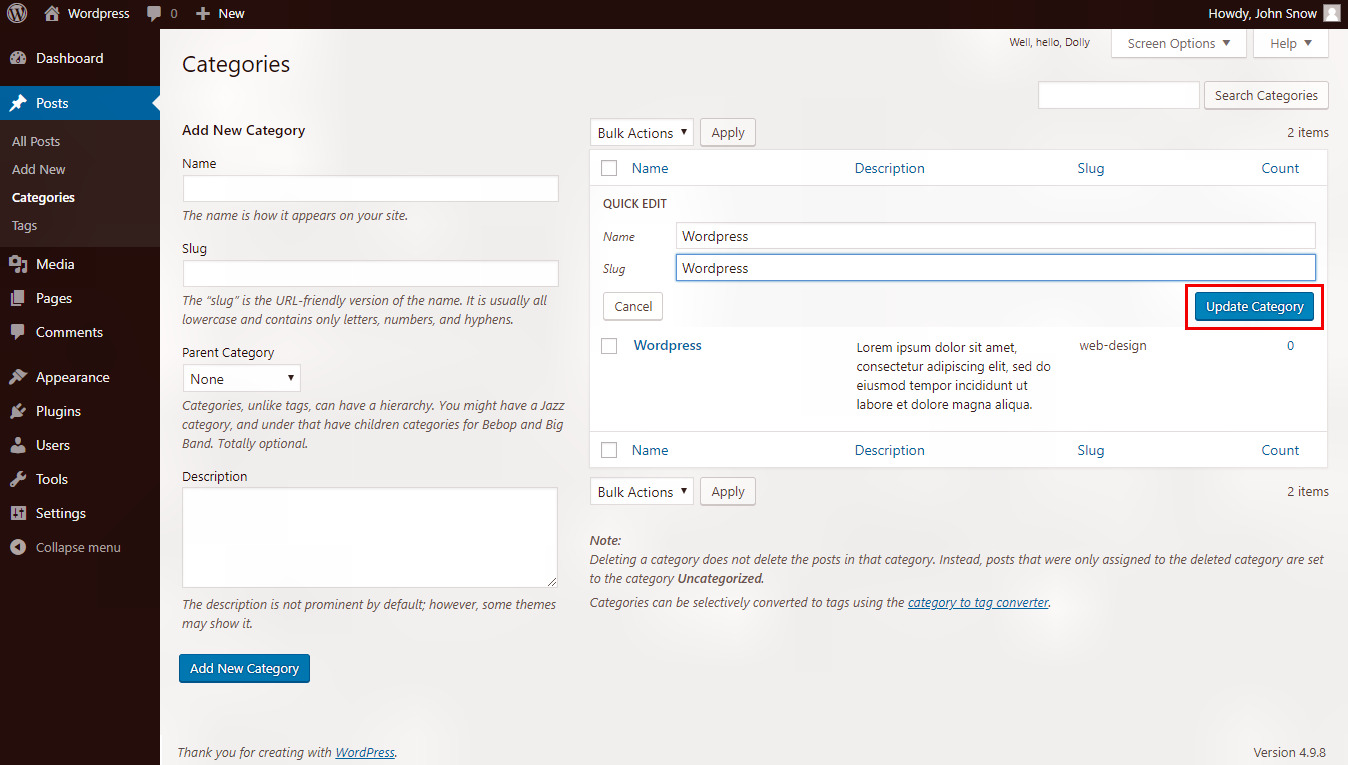The width and height of the screenshot is (1348, 765).
Task: Click the Dashboard gauge icon
Action: 18,58
